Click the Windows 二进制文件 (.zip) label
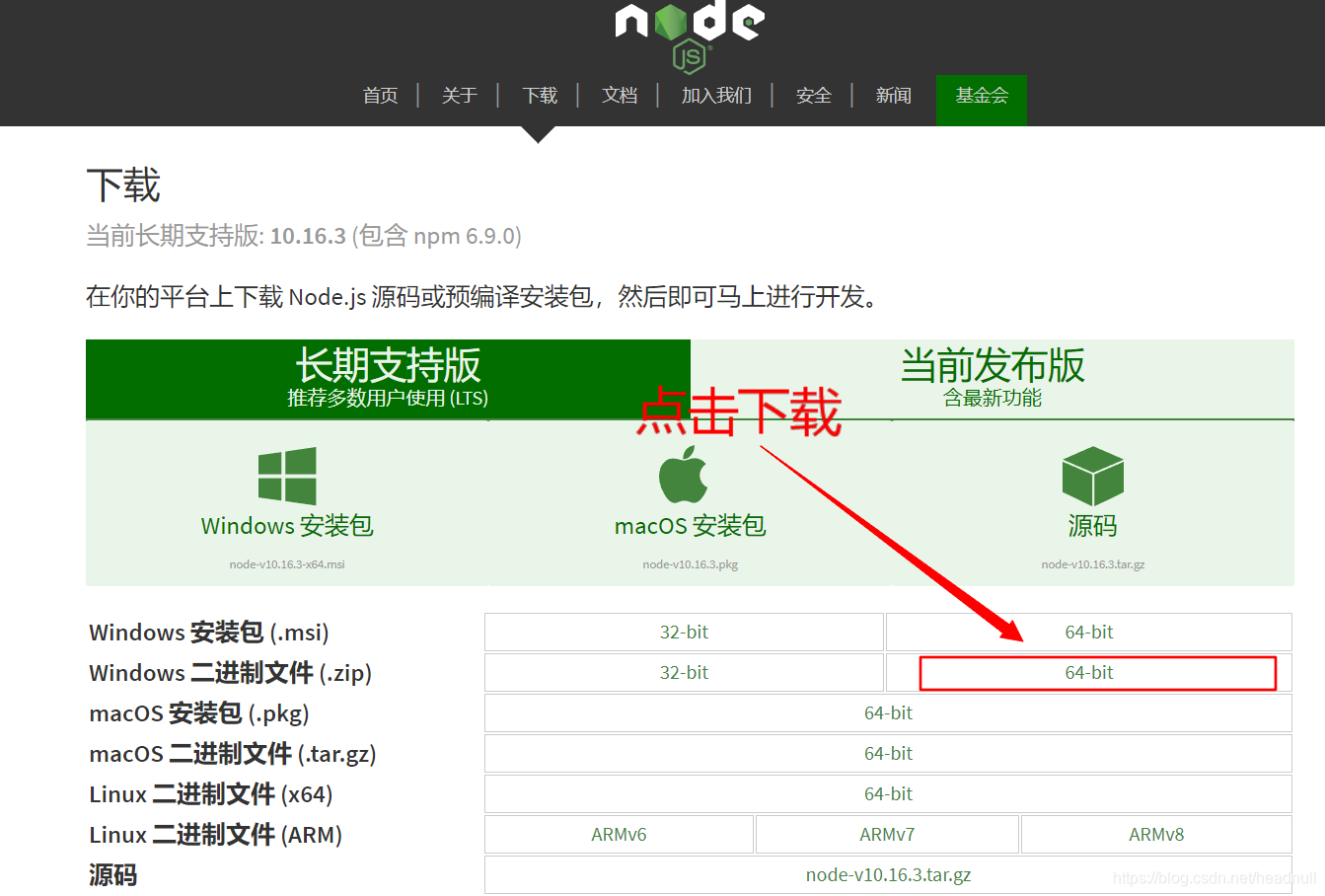1325x896 pixels. click(x=231, y=673)
